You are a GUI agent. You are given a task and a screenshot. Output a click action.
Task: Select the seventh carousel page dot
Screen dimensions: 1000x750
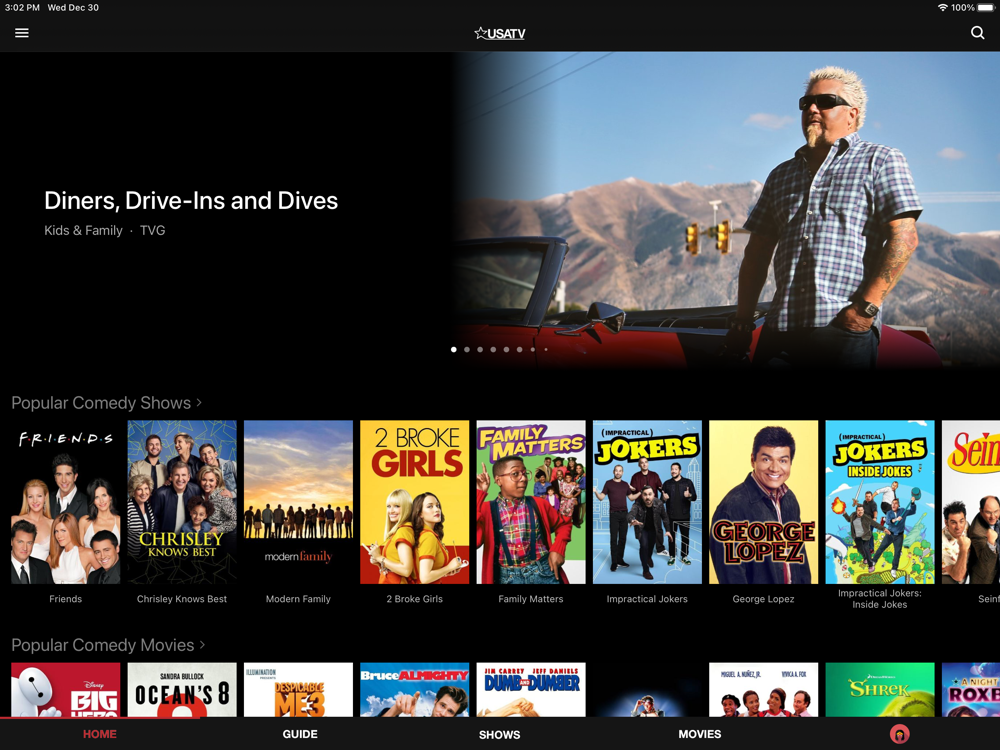click(533, 349)
